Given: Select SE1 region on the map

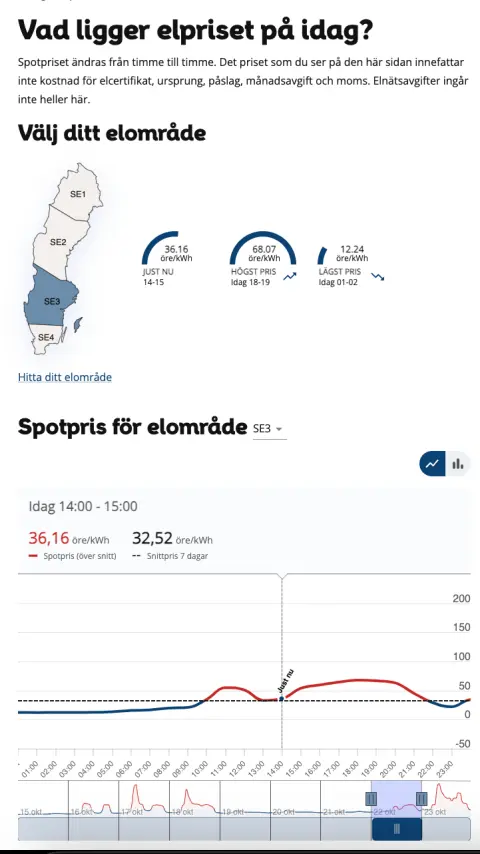Looking at the screenshot, I should click(77, 193).
